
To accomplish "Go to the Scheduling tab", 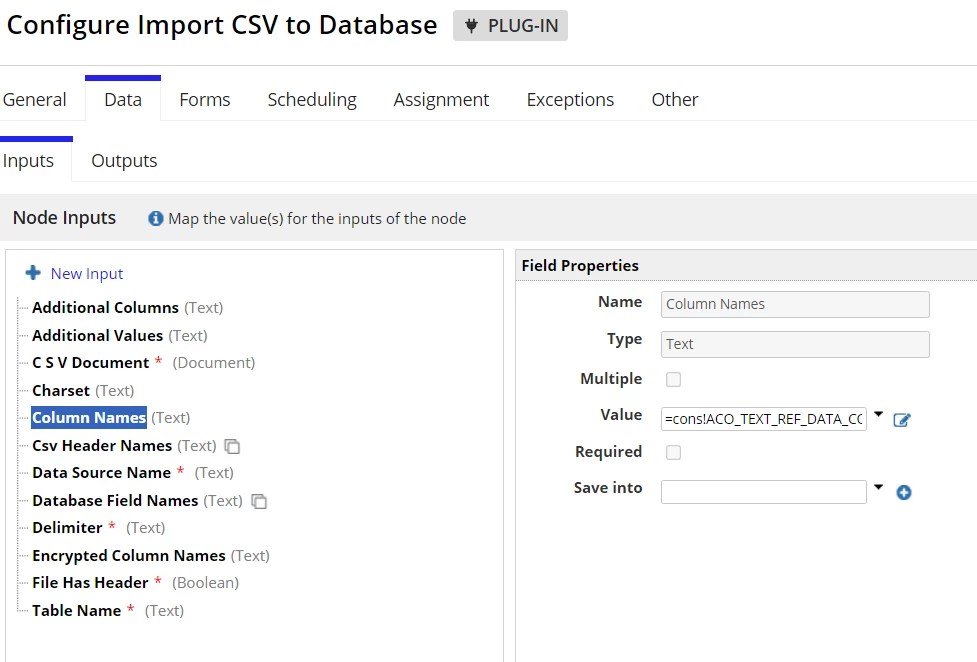I will tap(312, 100).
